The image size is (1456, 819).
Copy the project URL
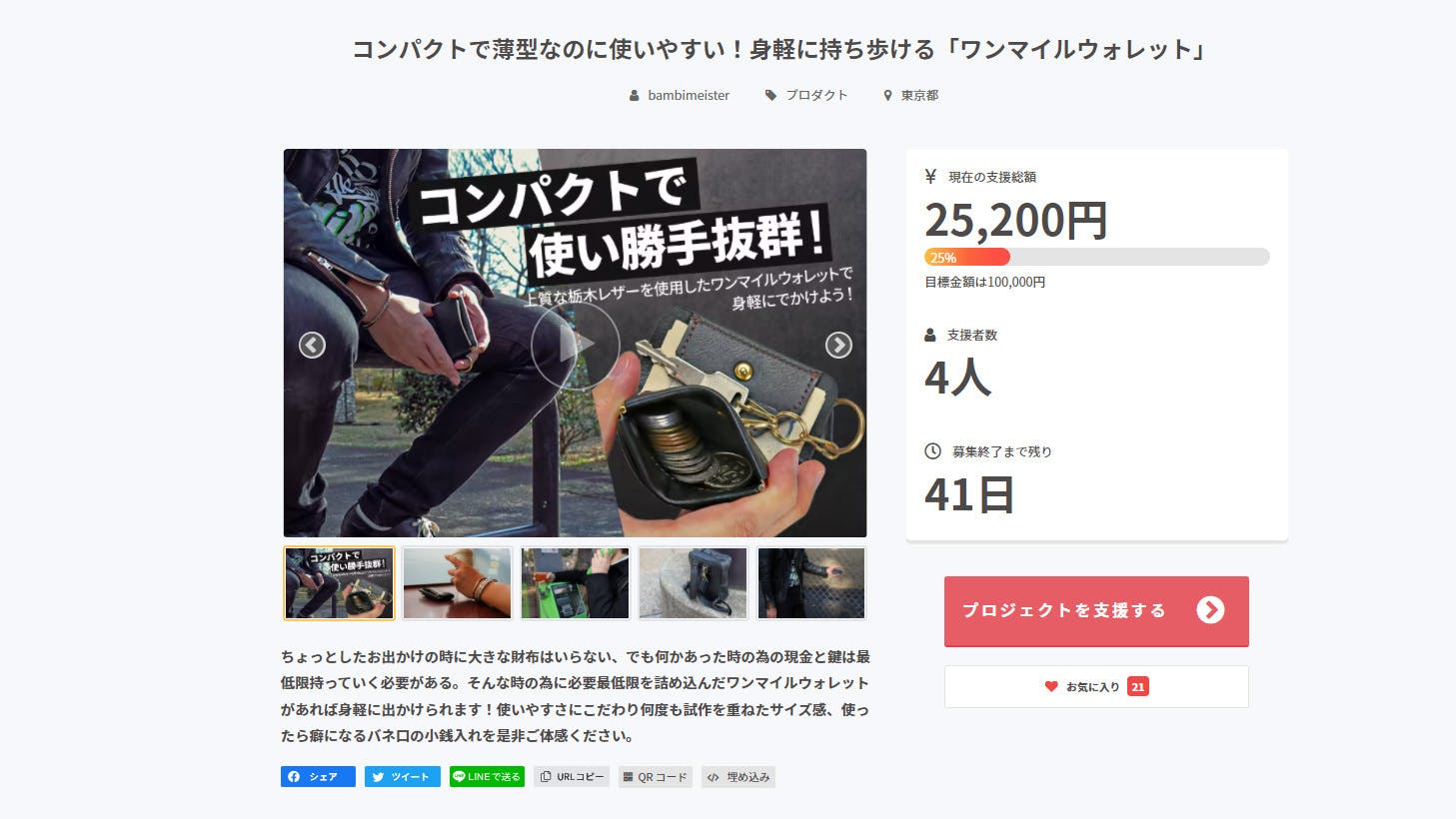[x=572, y=777]
